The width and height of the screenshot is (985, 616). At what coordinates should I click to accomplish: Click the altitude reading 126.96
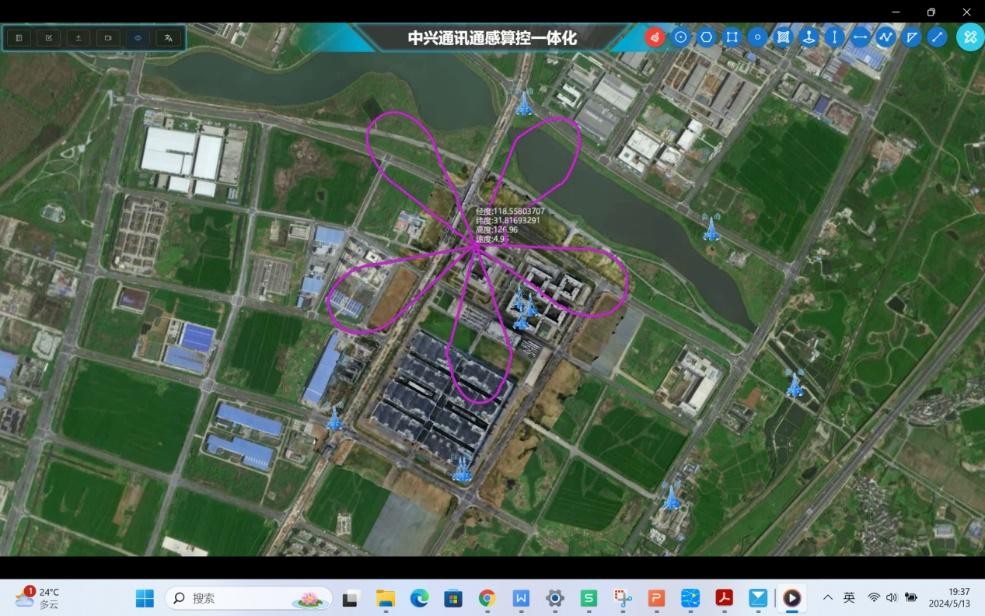coord(506,229)
